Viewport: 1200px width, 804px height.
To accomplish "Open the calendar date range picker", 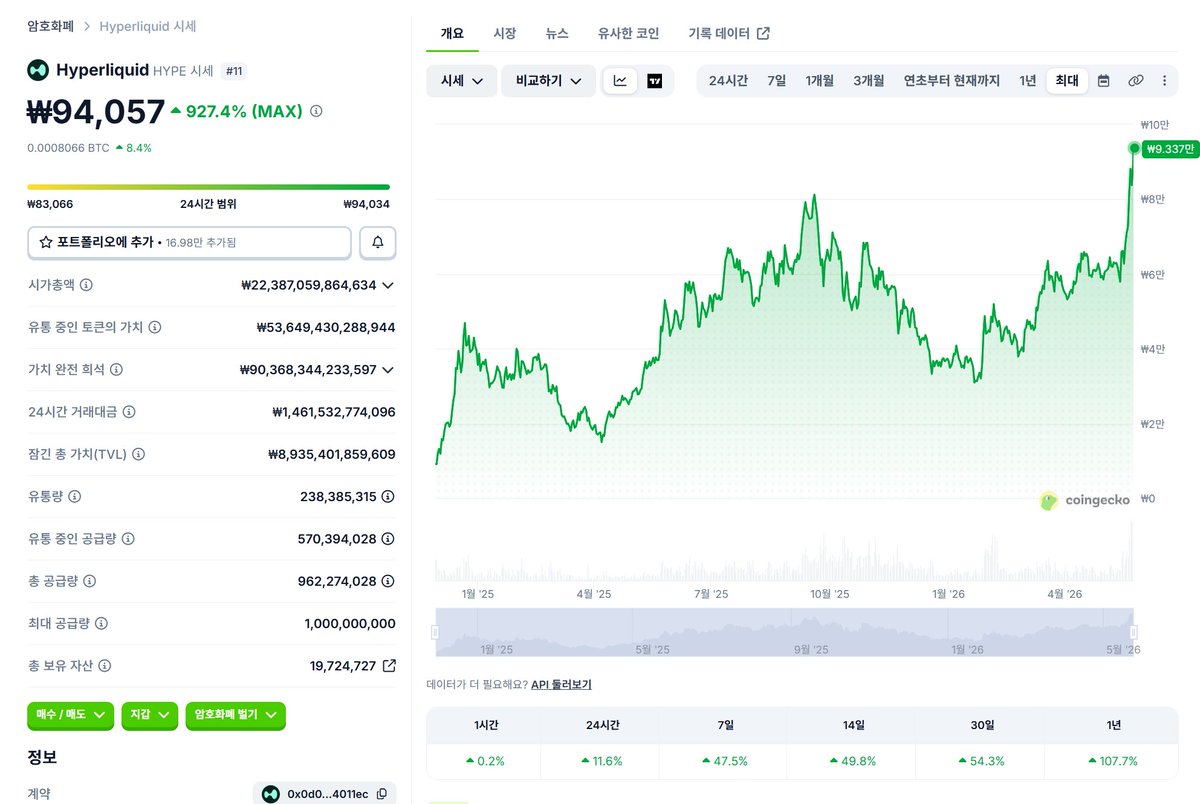I will [x=1103, y=81].
